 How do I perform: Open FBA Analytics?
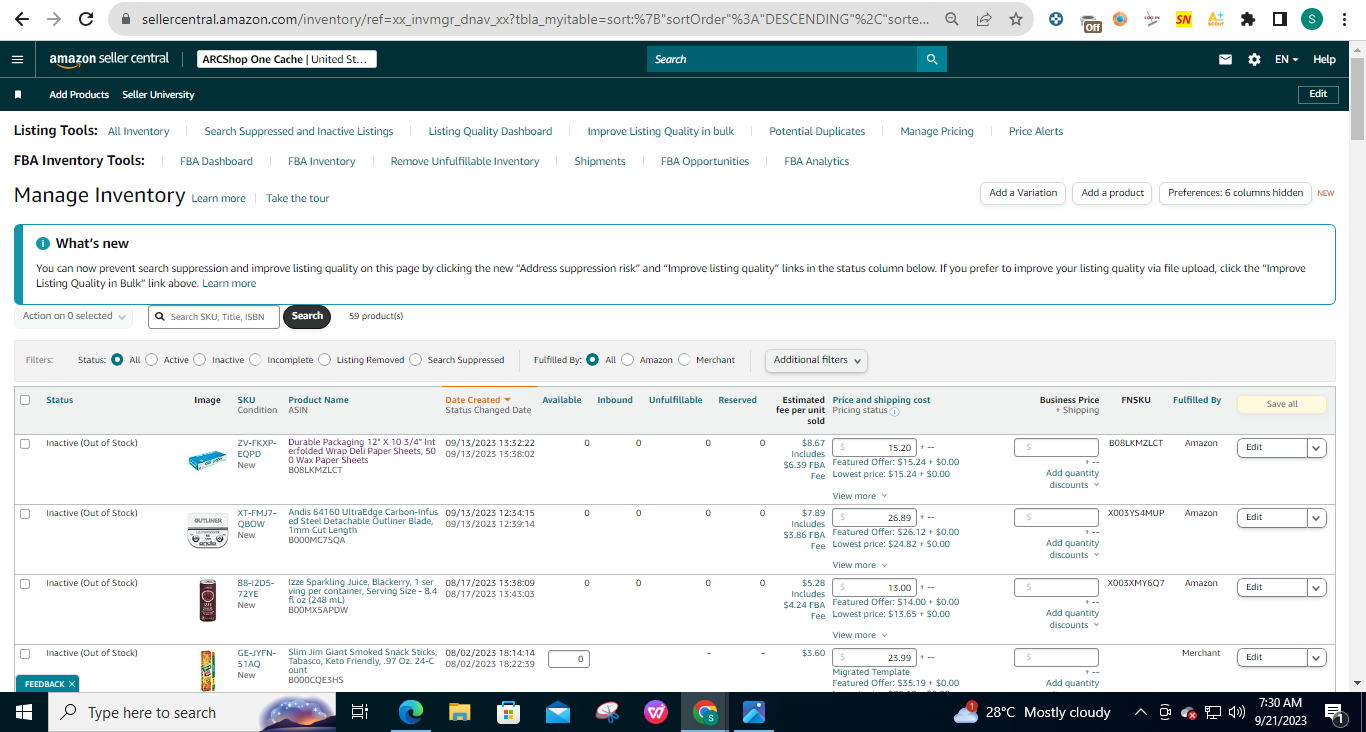pyautogui.click(x=817, y=161)
